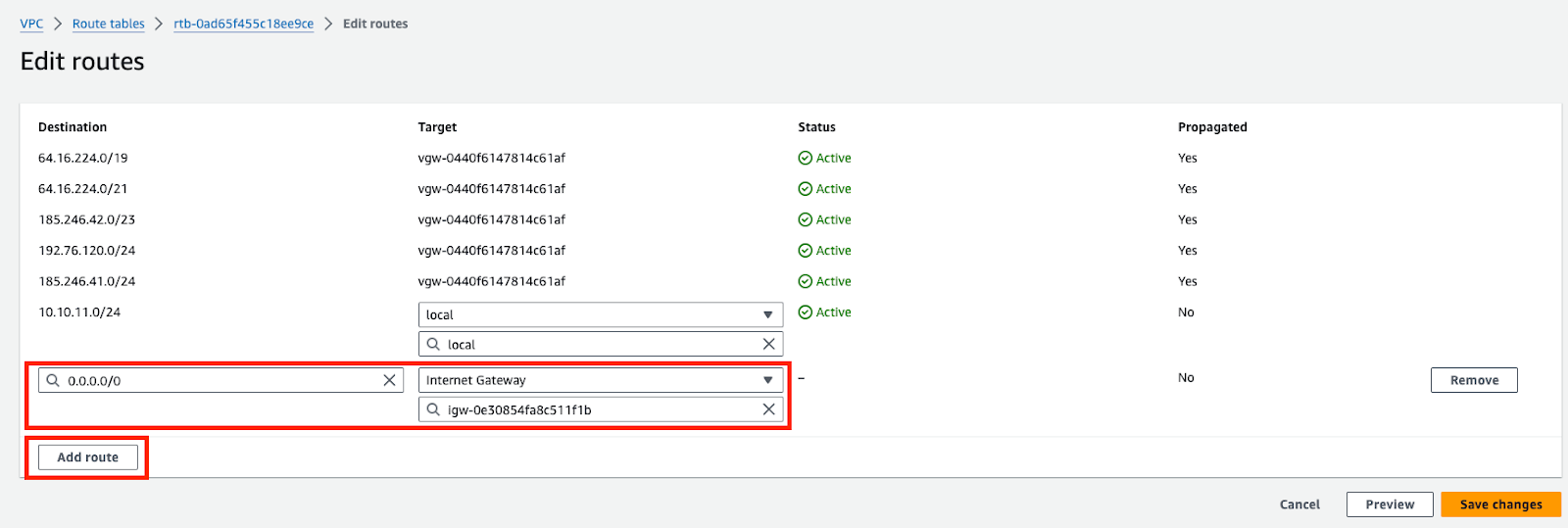Remove the 0.0.0.0/0 route
This screenshot has width=1568, height=528.
click(1474, 380)
